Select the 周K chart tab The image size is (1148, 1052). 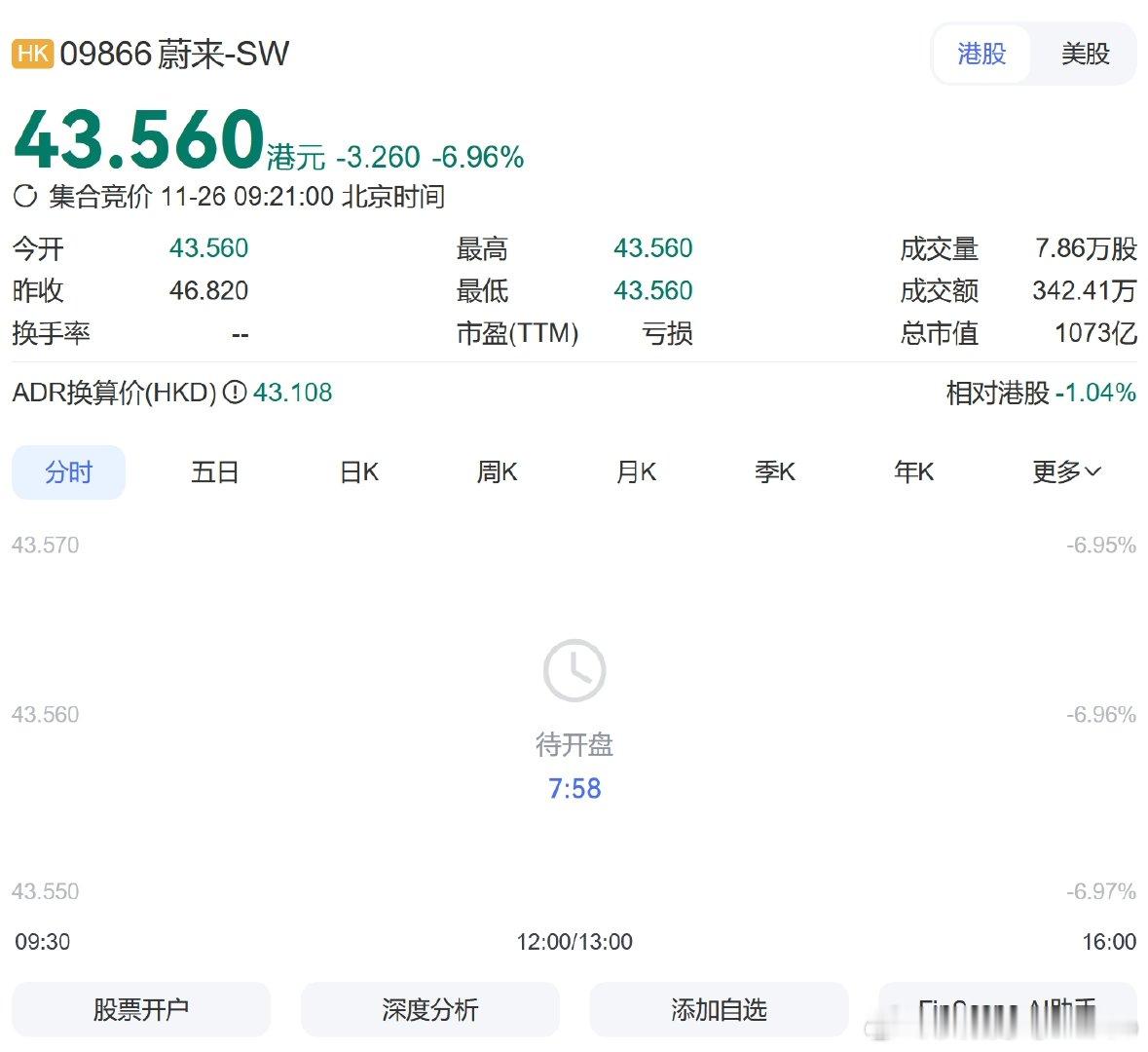pos(498,472)
